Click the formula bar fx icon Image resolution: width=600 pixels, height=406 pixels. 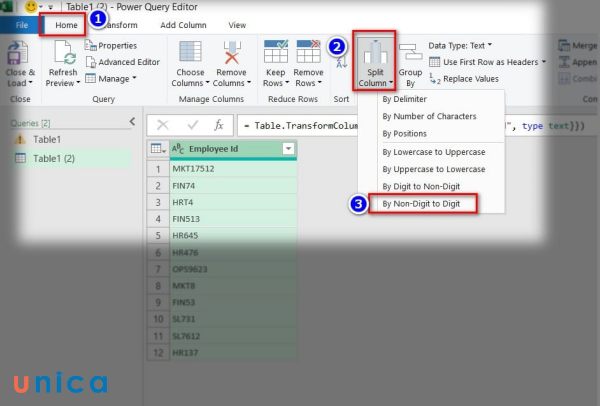click(x=219, y=125)
